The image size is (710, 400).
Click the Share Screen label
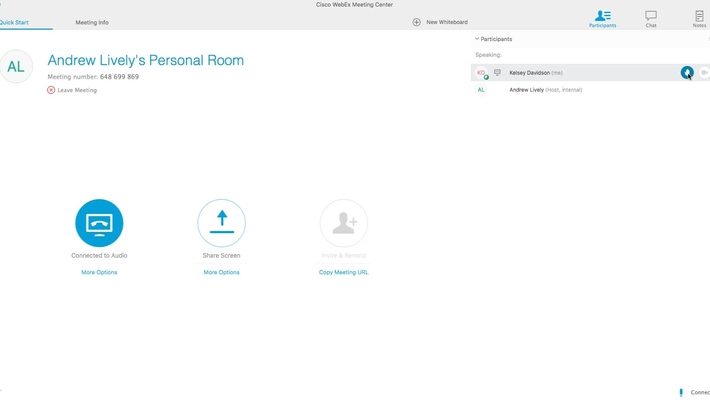pos(221,255)
